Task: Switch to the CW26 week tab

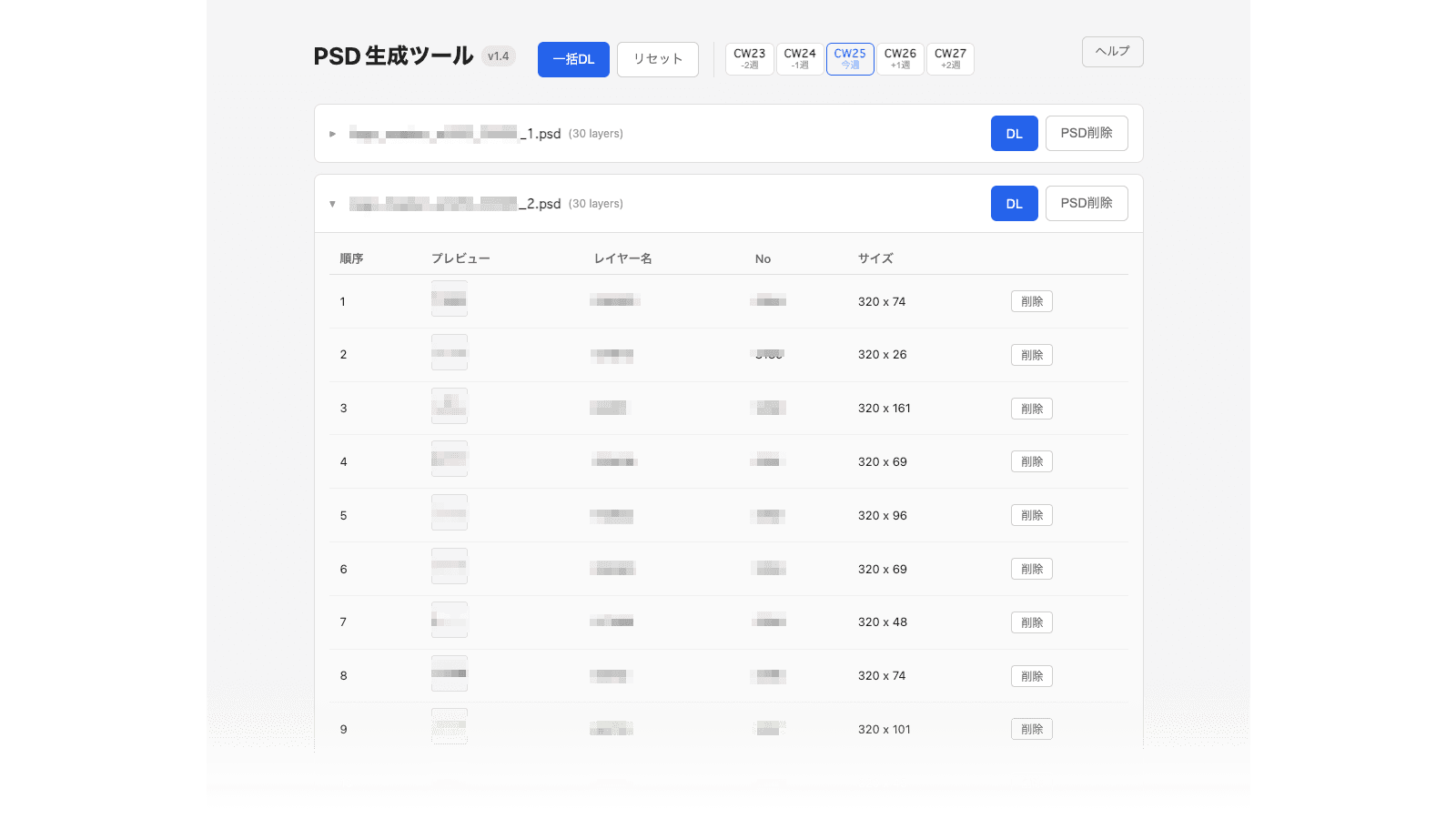Action: click(900, 59)
